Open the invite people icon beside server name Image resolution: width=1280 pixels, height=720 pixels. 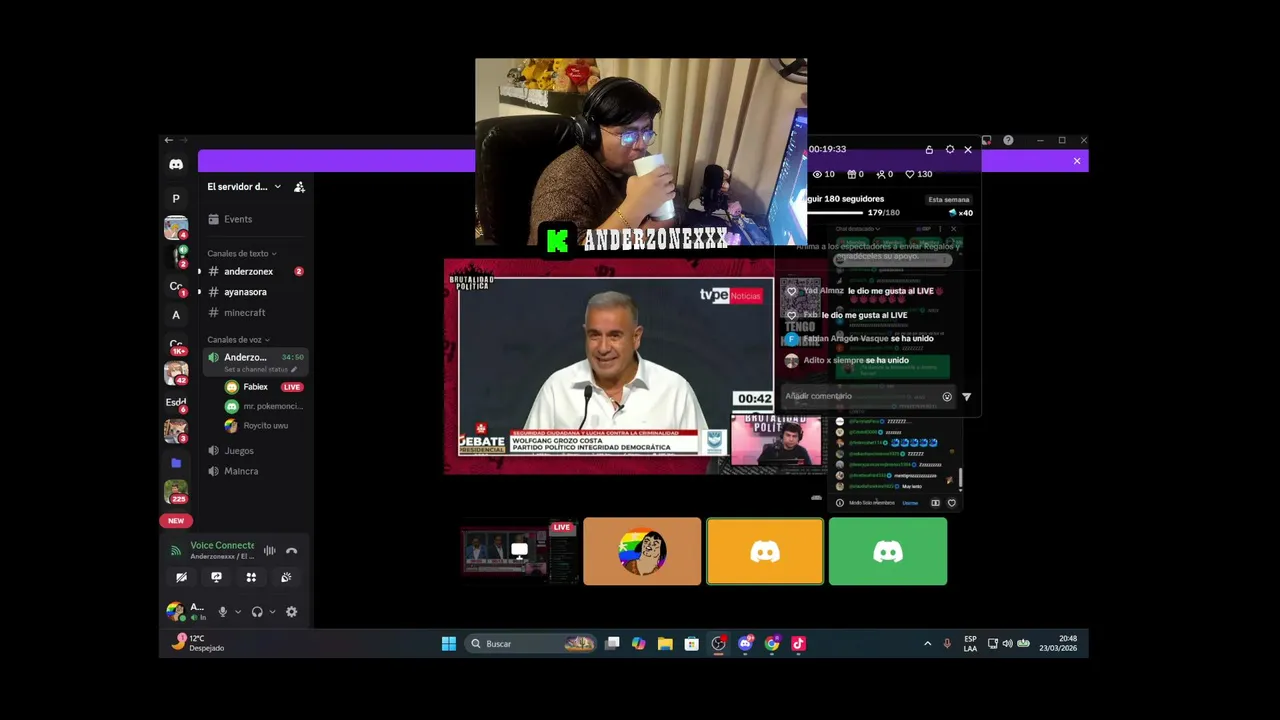point(299,187)
